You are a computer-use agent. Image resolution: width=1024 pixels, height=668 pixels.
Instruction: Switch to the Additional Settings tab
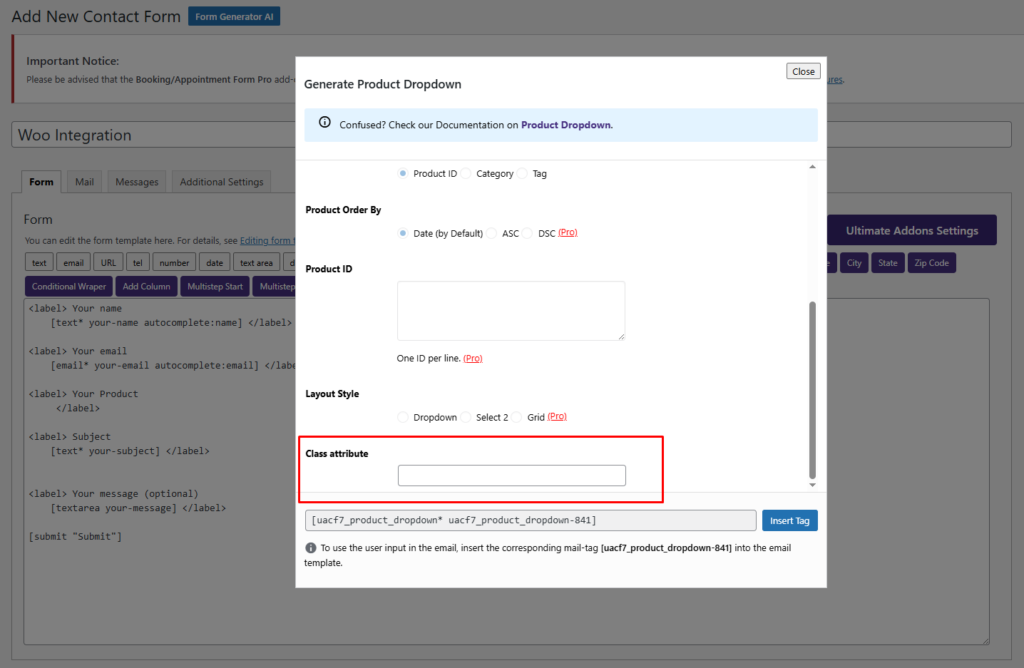pyautogui.click(x=221, y=182)
